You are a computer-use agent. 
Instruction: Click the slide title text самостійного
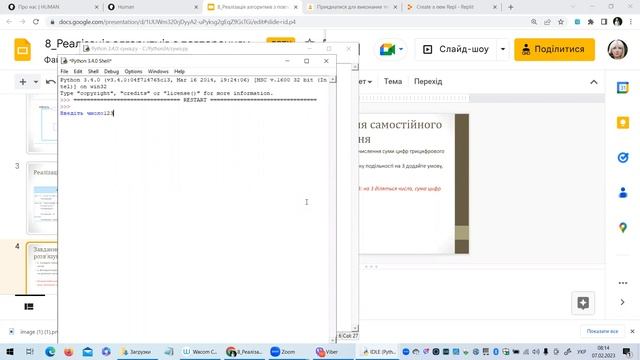coord(406,124)
